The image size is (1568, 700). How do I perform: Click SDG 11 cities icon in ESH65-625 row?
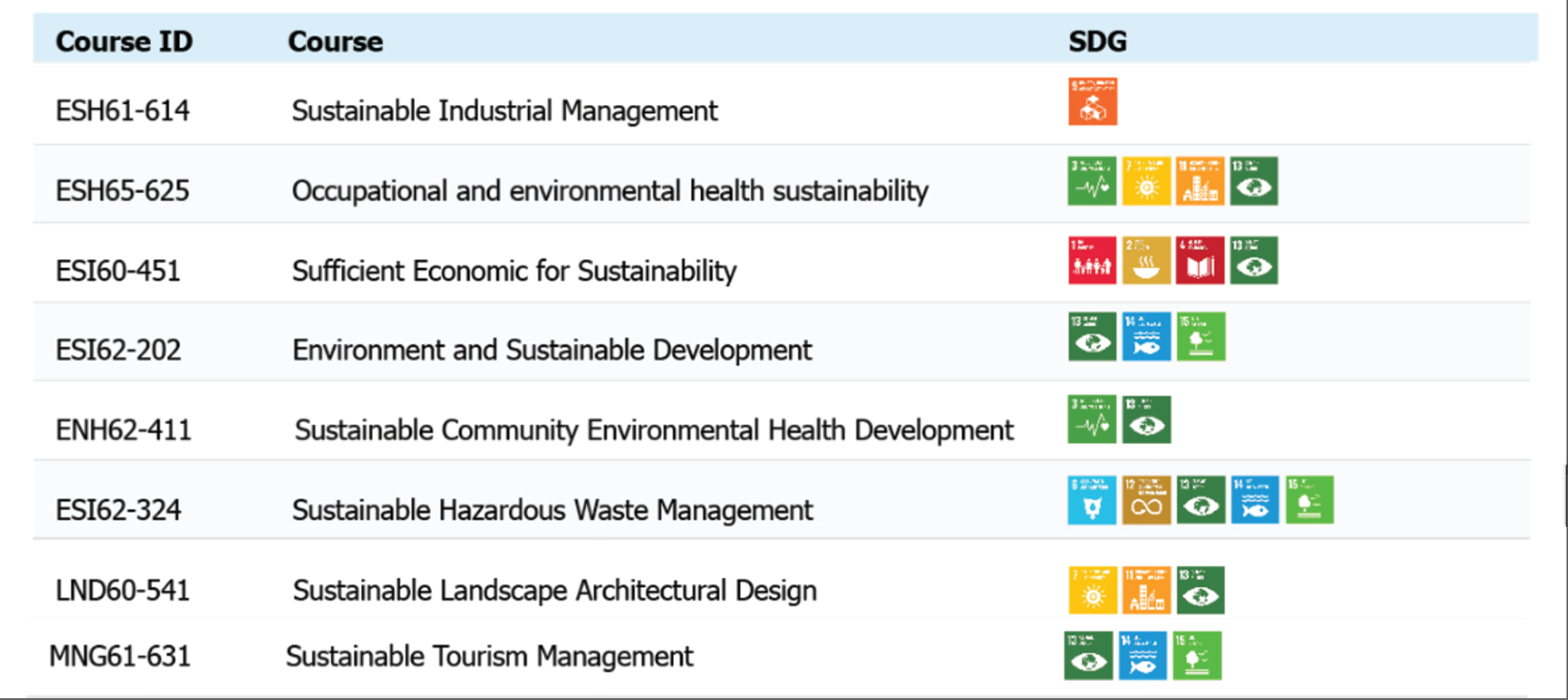click(x=1199, y=182)
